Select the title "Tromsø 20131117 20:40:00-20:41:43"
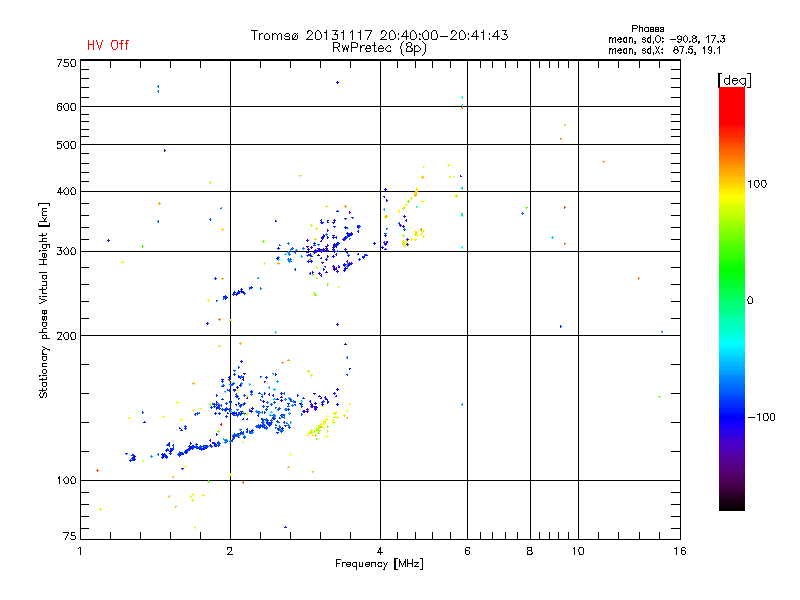The image size is (800, 600). click(379, 35)
